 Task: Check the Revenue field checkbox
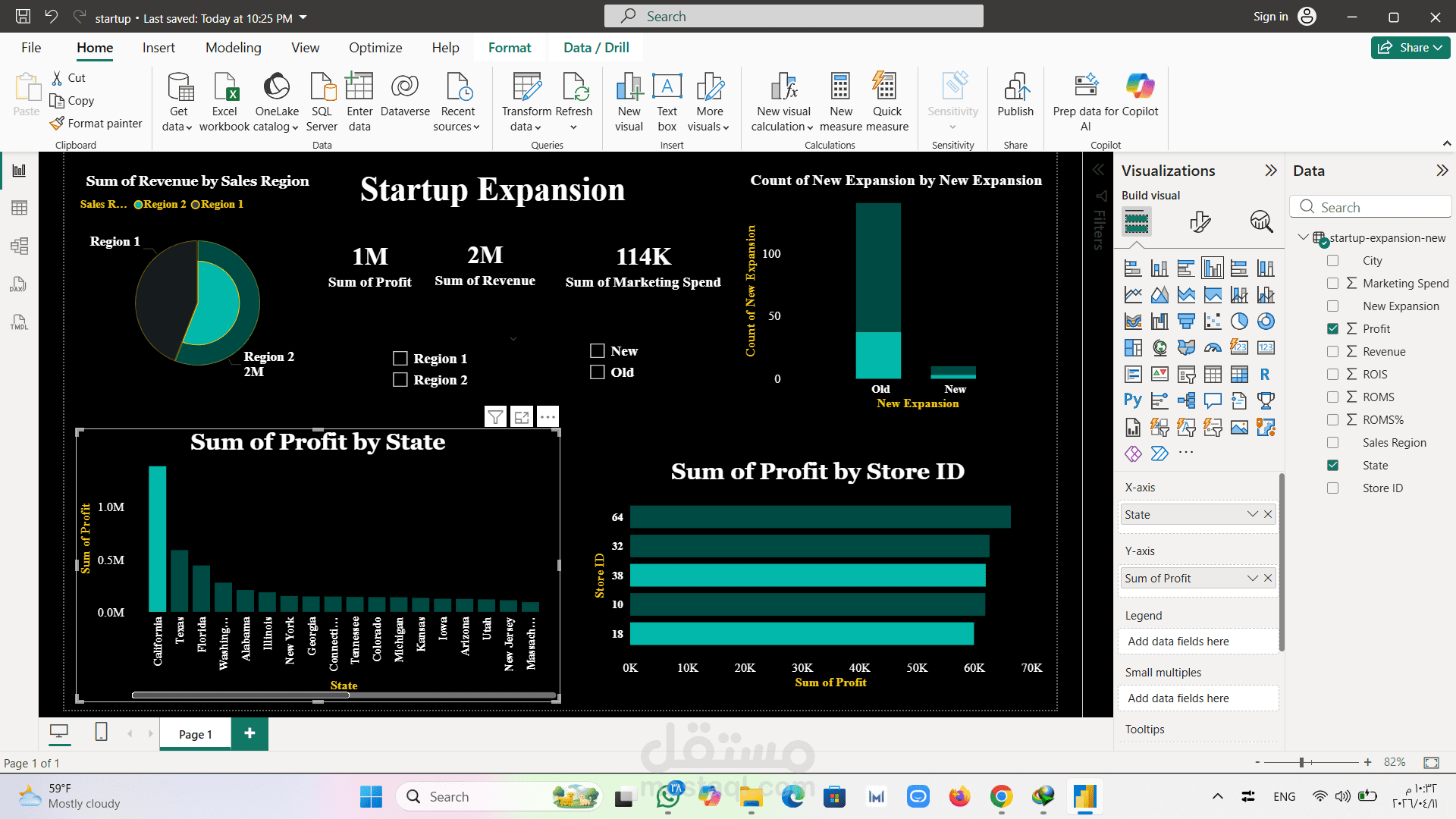click(1332, 352)
